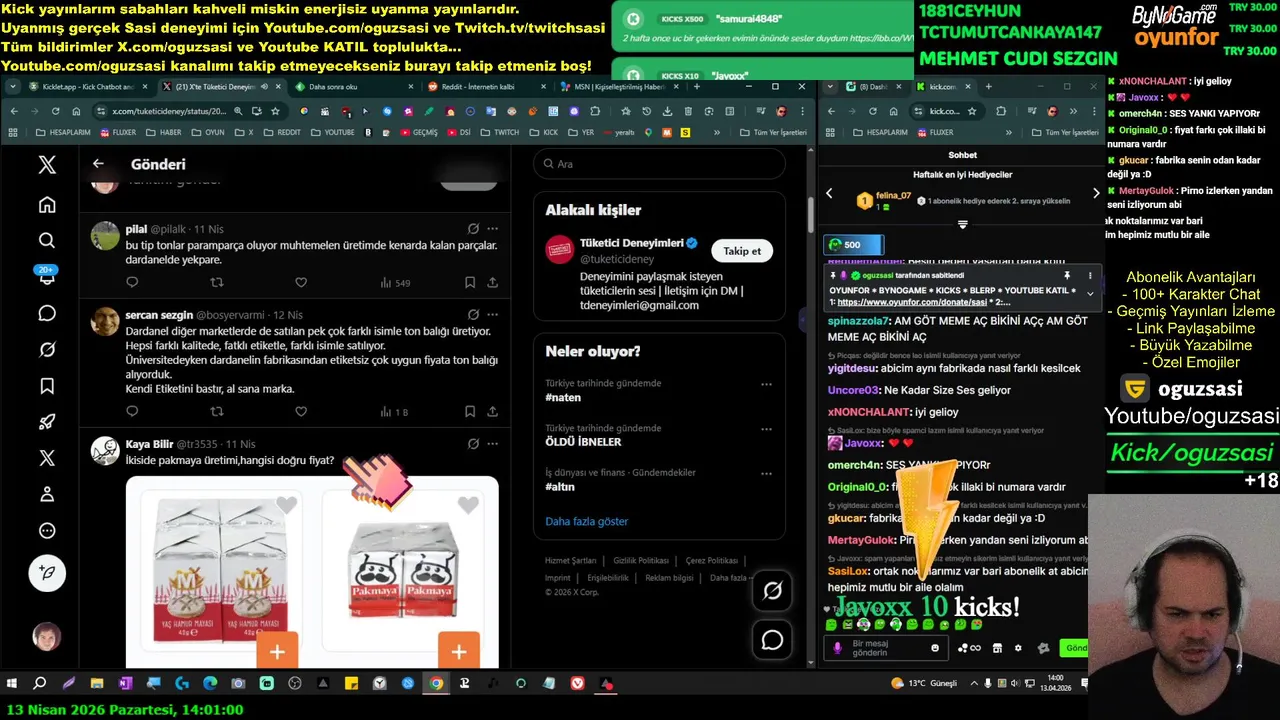Share pilal's tweet

[x=492, y=283]
